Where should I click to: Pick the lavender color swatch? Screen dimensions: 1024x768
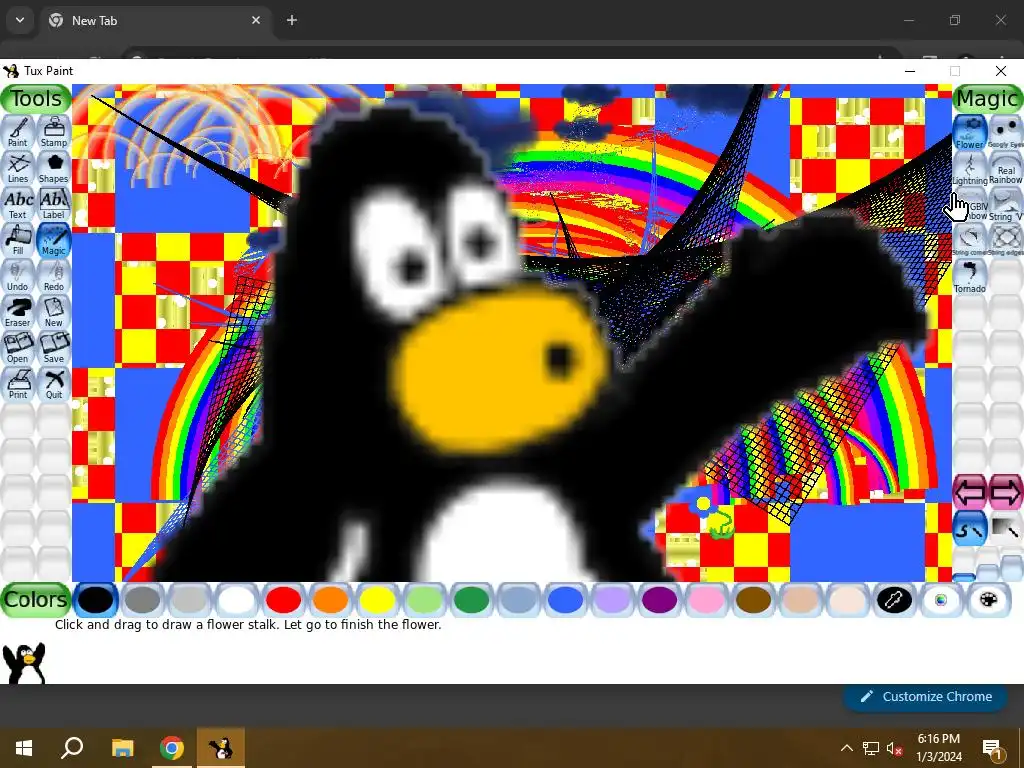click(613, 600)
